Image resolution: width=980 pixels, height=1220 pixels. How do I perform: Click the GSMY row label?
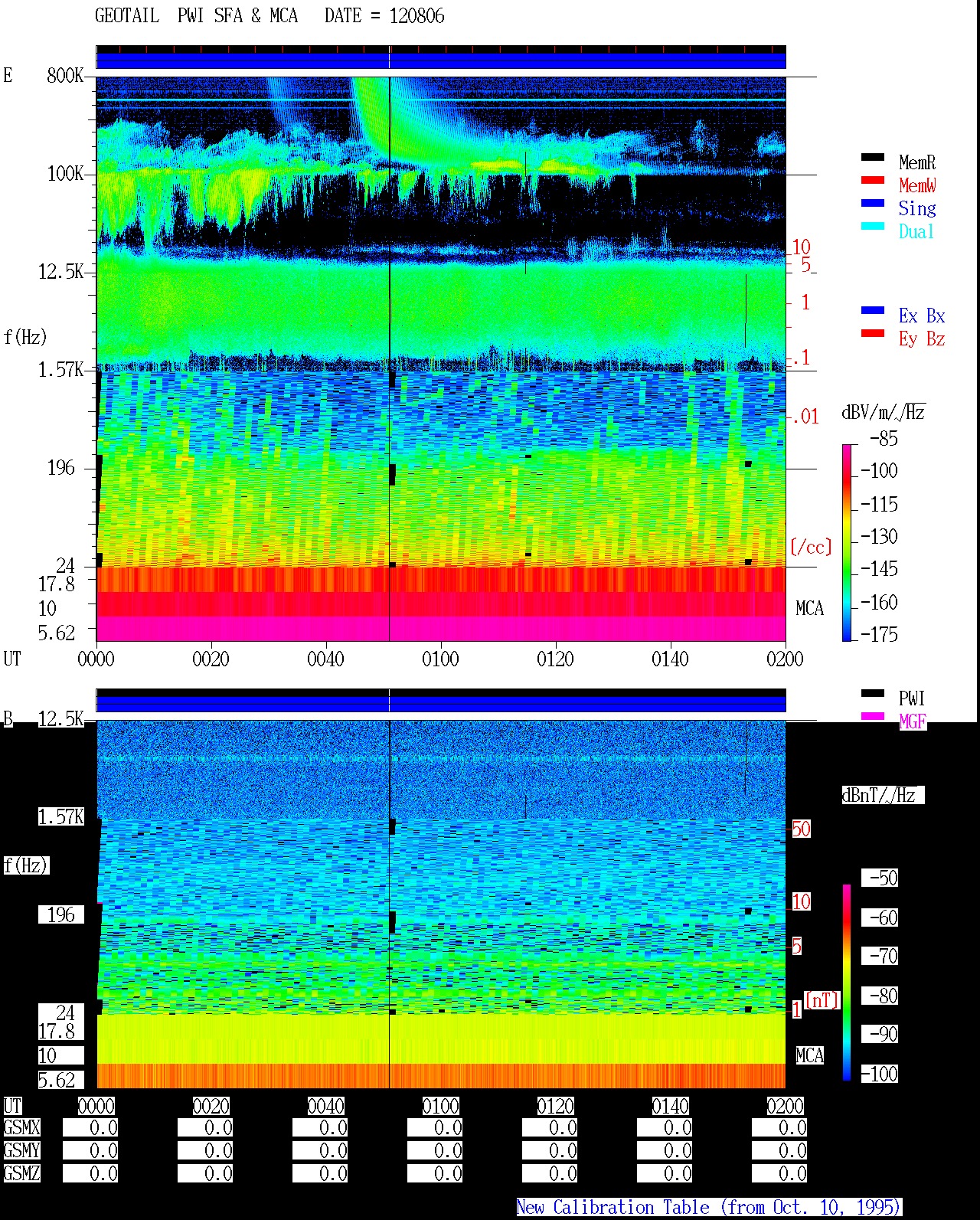[21, 1150]
